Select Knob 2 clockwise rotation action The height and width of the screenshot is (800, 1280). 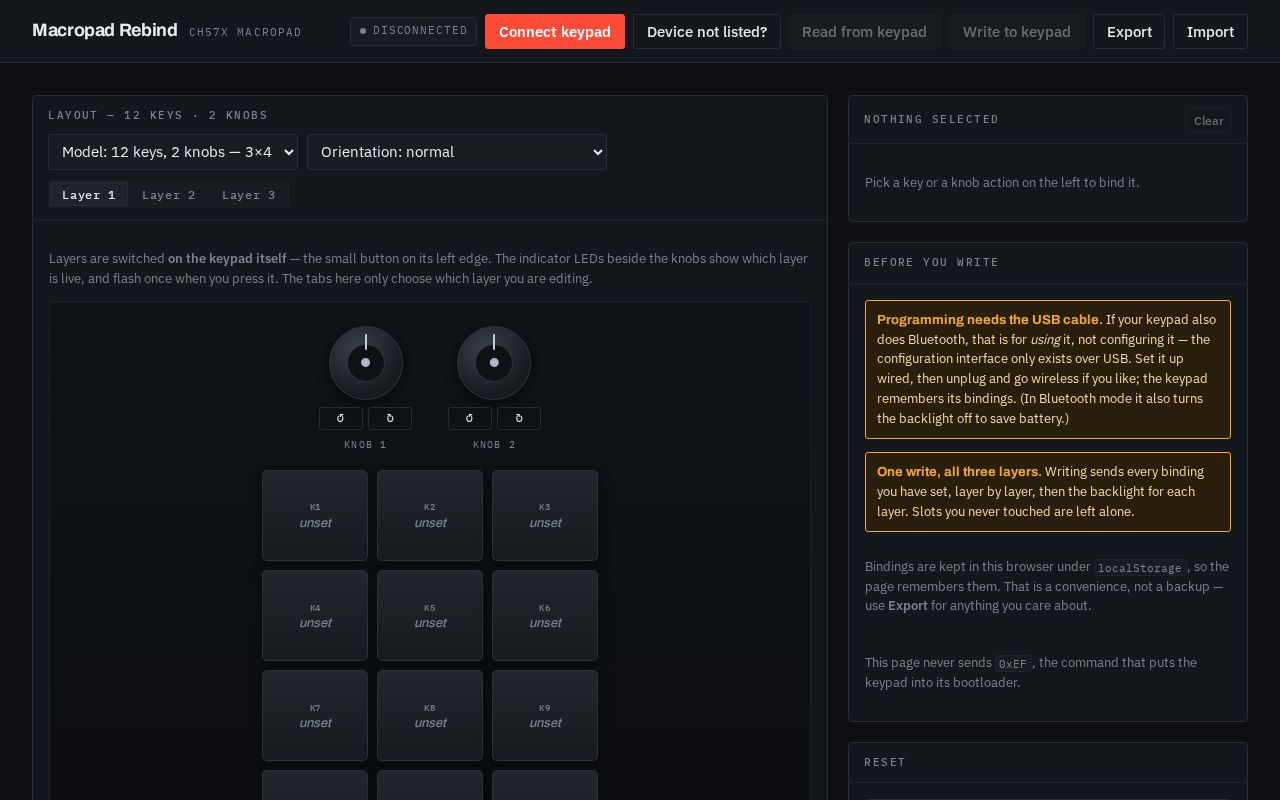pyautogui.click(x=519, y=418)
